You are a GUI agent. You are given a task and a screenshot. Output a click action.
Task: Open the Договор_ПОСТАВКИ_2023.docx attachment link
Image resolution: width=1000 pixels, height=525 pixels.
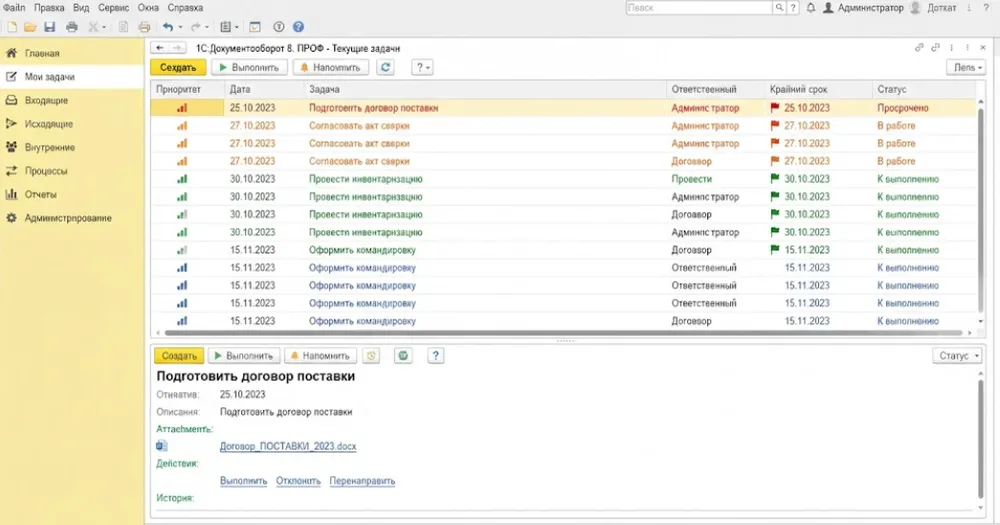288,446
